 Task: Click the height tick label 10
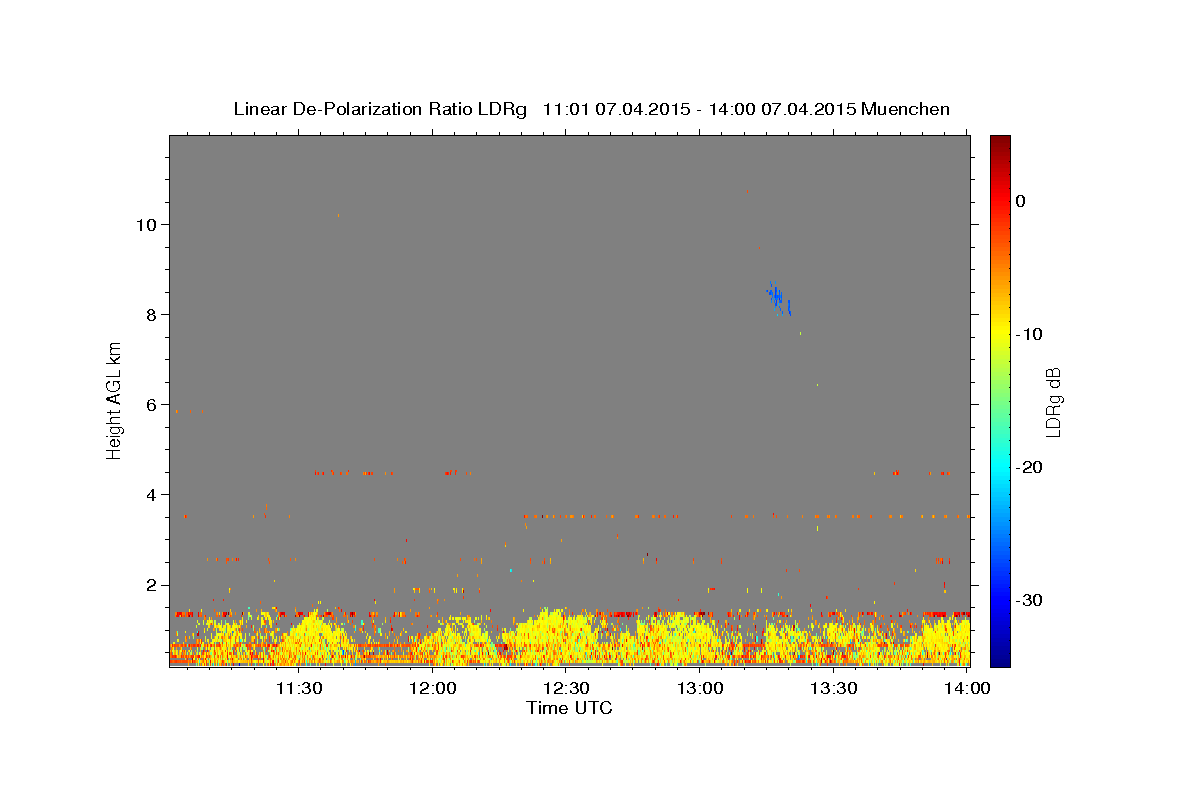pyautogui.click(x=146, y=225)
